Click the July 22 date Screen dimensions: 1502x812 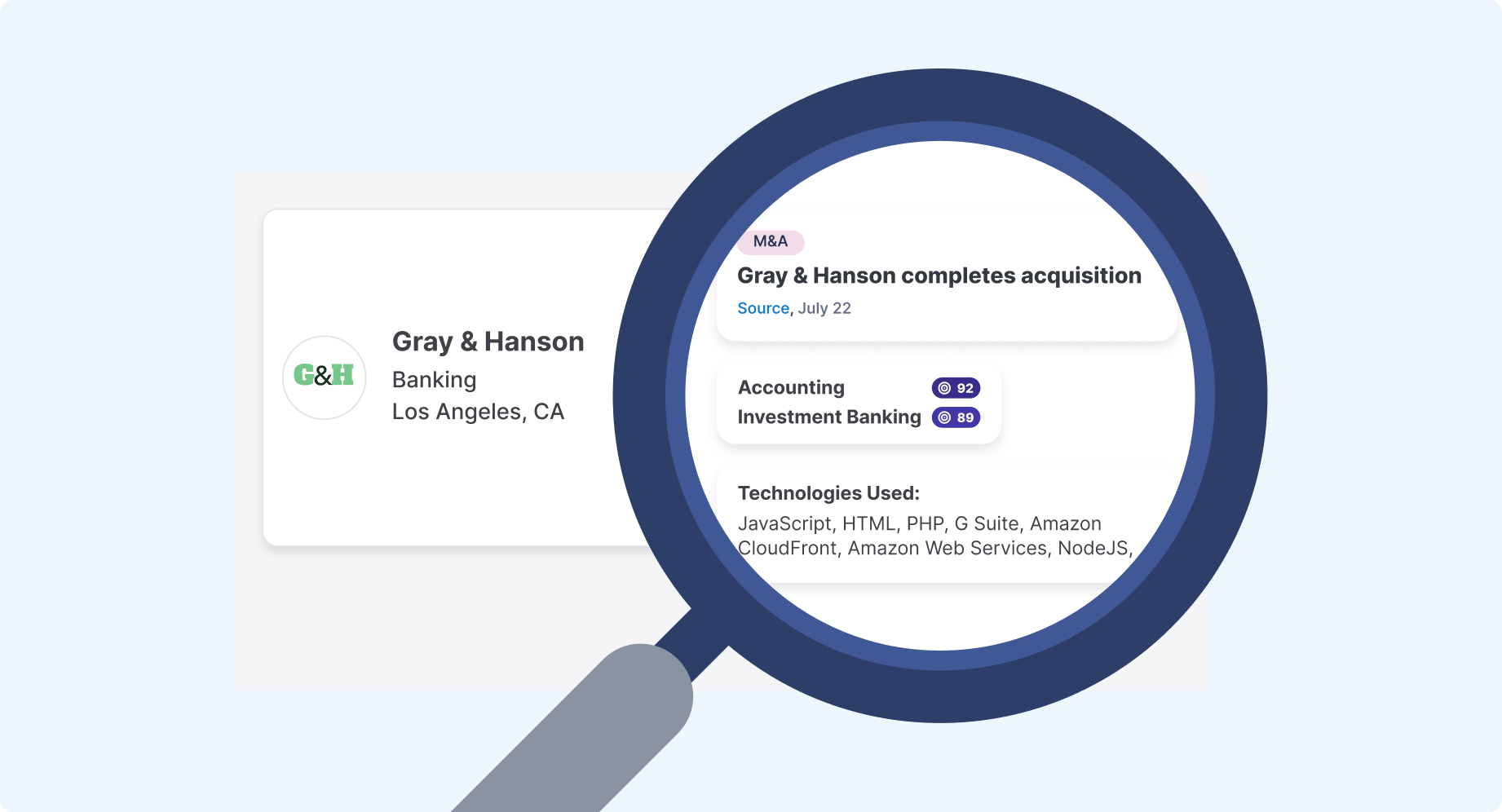(824, 308)
